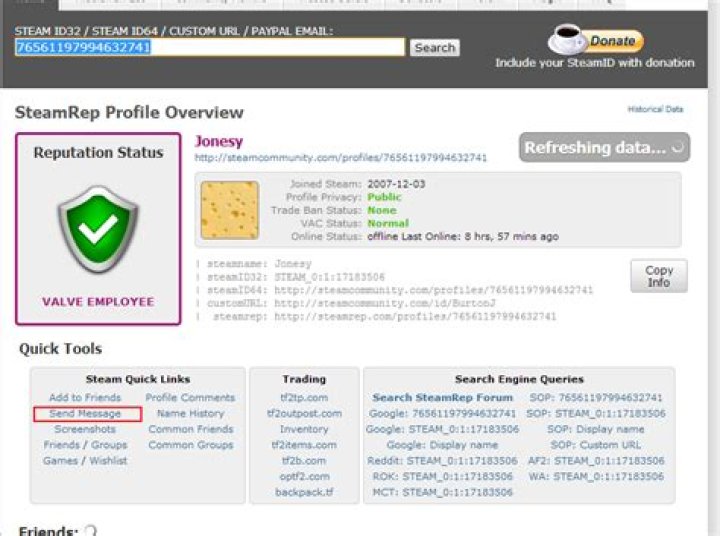Image resolution: width=720 pixels, height=536 pixels.
Task: Open Common Friends link
Action: (x=191, y=429)
